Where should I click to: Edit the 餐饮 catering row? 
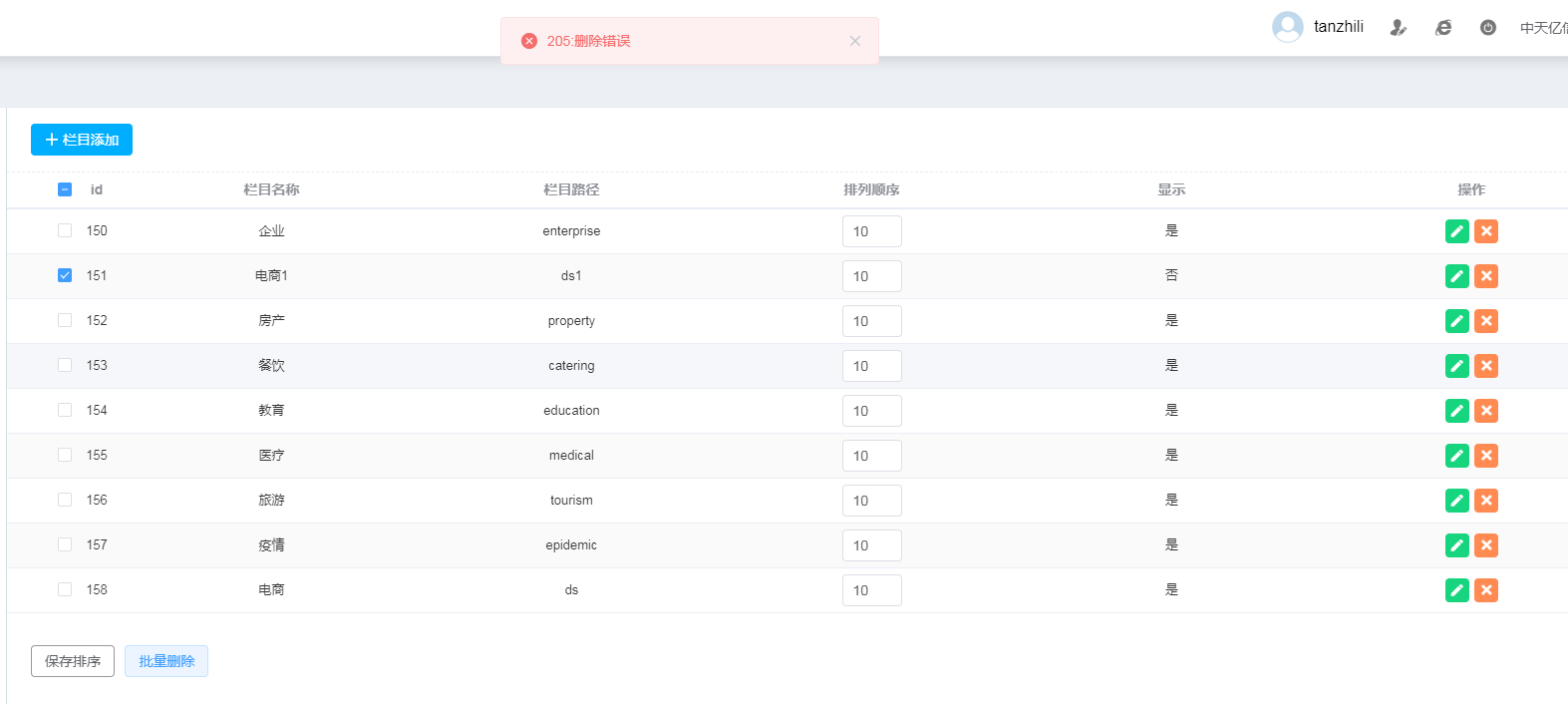pos(1456,366)
